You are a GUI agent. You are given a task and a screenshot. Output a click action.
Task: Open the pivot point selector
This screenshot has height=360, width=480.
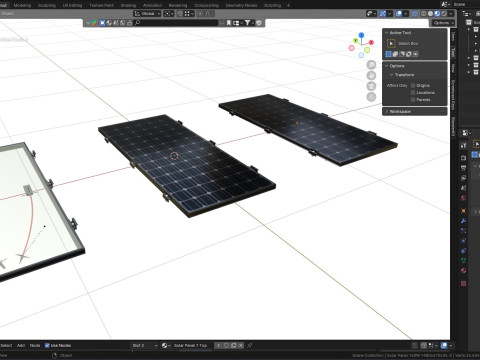pos(169,14)
